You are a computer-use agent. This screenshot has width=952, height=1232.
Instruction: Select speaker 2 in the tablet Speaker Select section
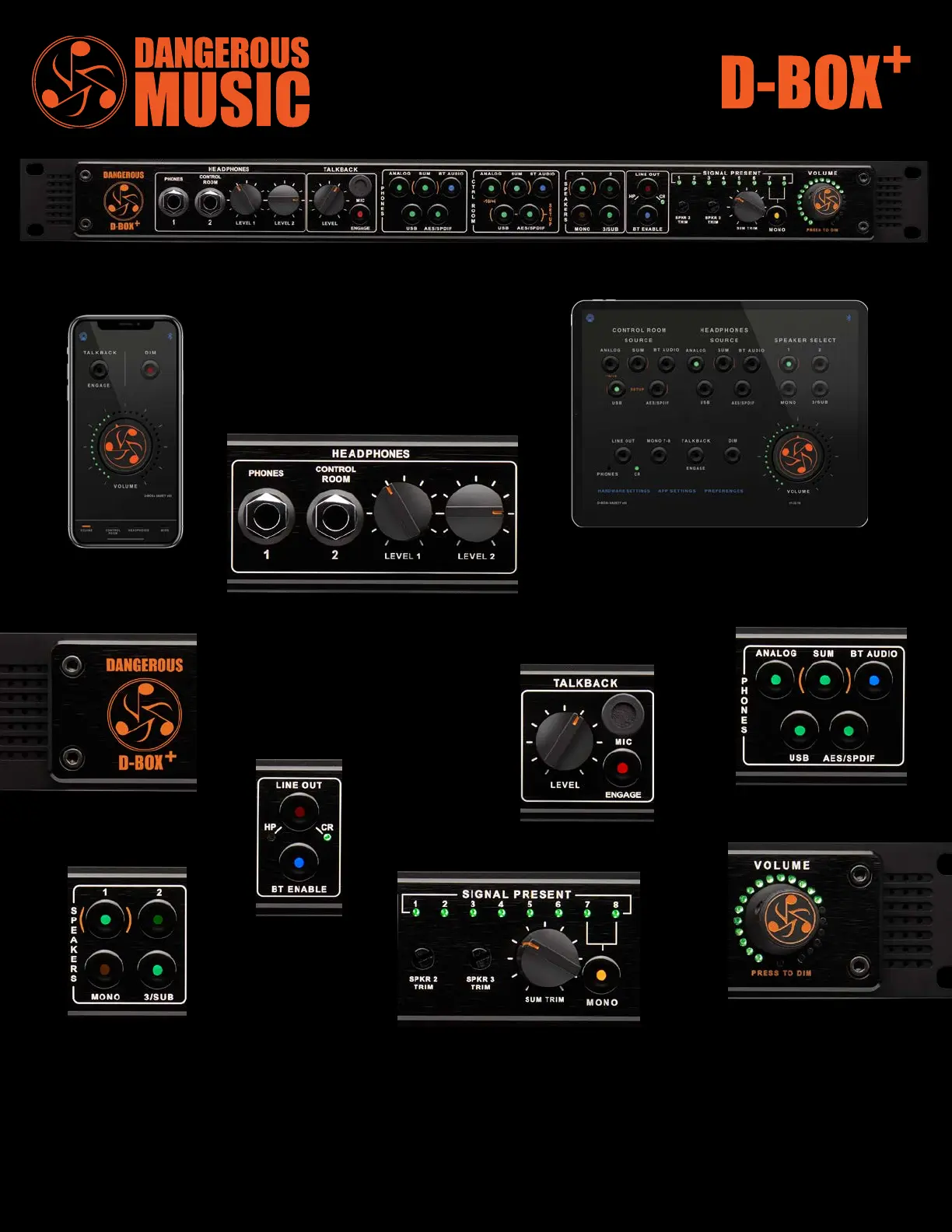pyautogui.click(x=820, y=364)
